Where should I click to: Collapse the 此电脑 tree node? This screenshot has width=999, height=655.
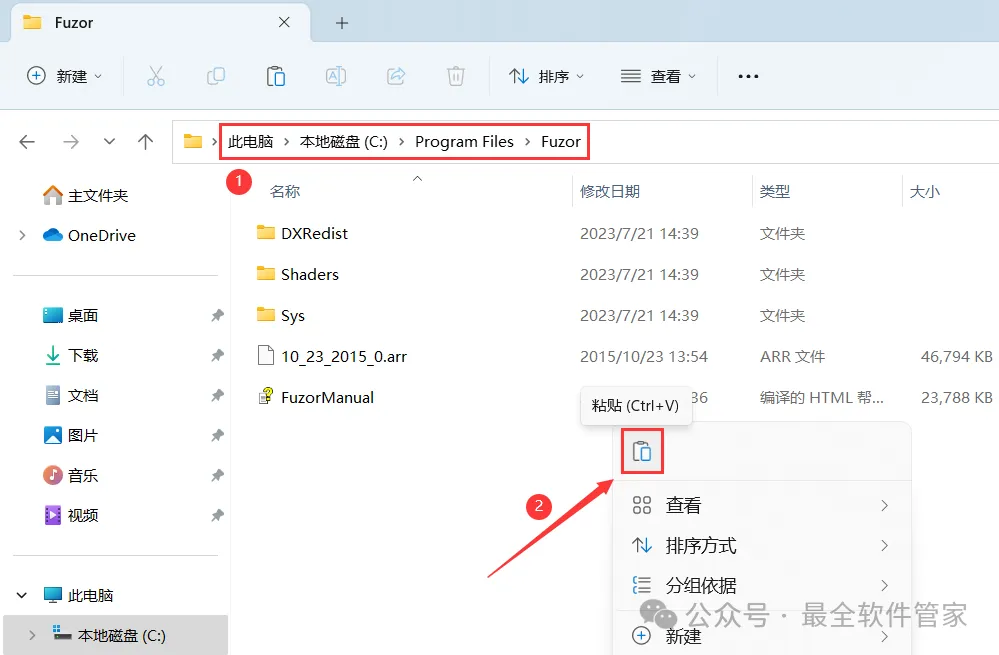pos(22,595)
